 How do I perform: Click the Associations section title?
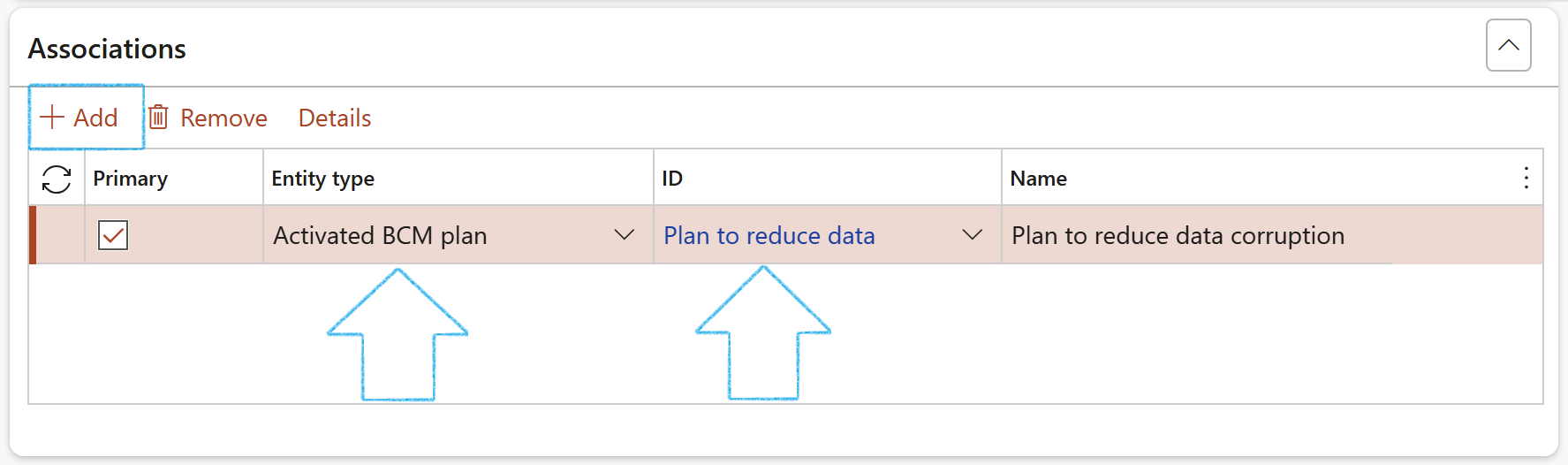tap(107, 49)
